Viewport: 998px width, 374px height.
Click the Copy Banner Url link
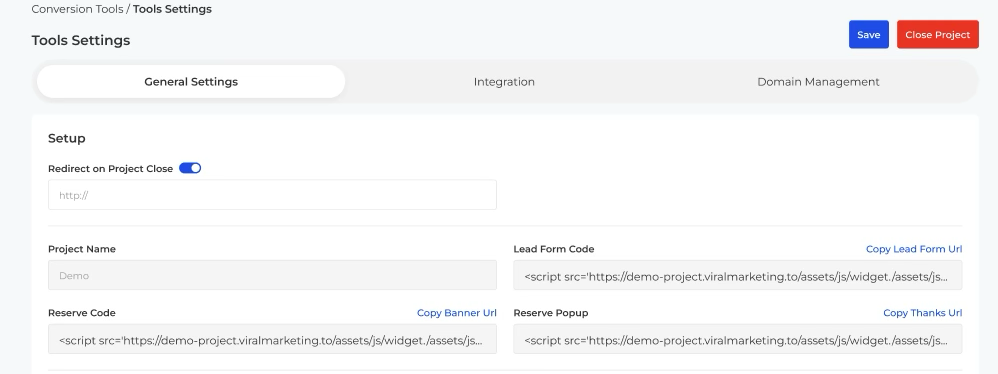(x=456, y=313)
